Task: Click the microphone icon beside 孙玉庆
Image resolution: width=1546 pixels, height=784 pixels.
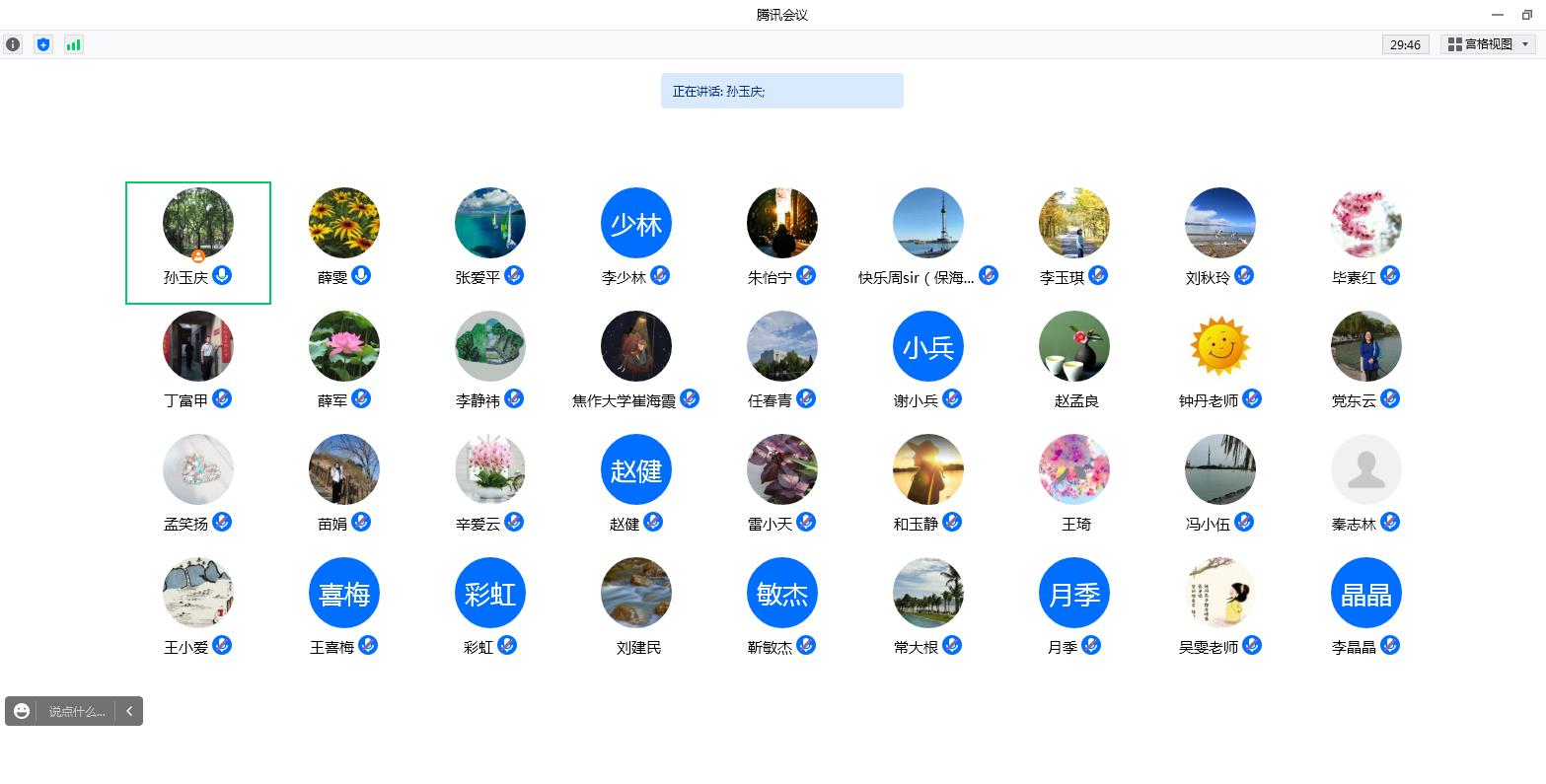Action: (222, 275)
